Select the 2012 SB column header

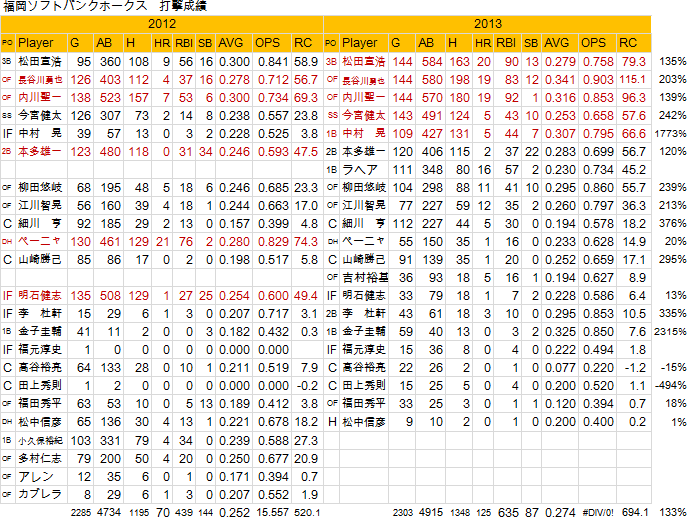tap(205, 42)
